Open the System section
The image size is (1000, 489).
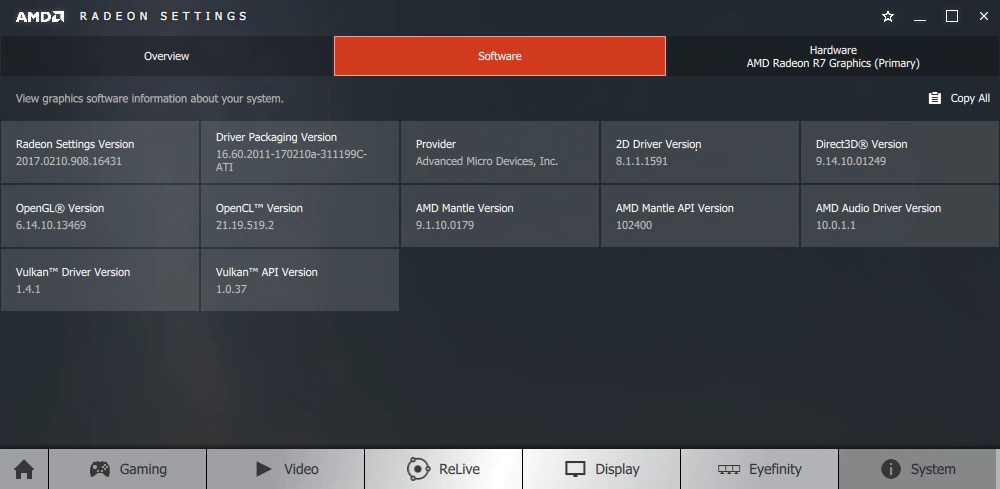coord(918,469)
